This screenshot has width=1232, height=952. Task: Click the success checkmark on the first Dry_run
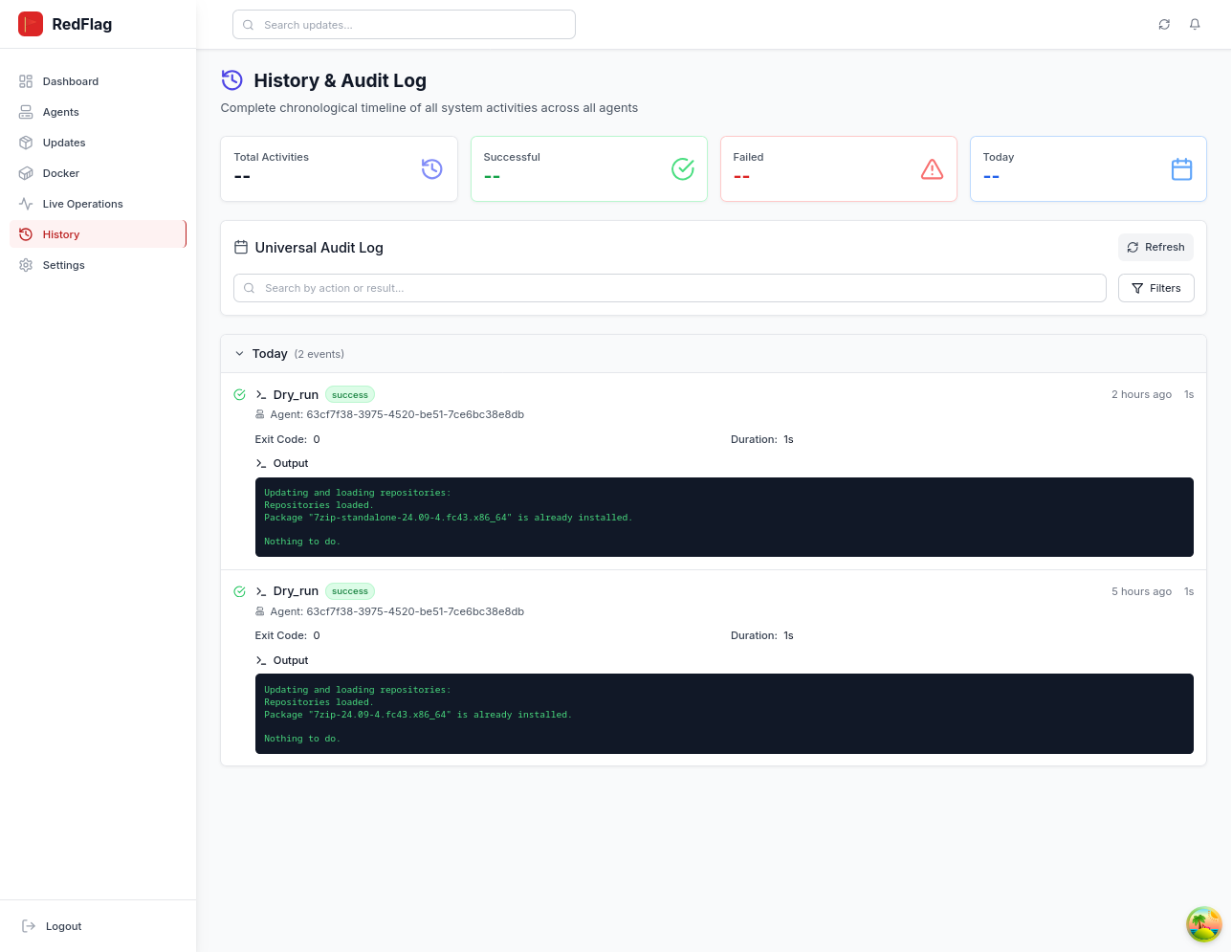coord(239,394)
